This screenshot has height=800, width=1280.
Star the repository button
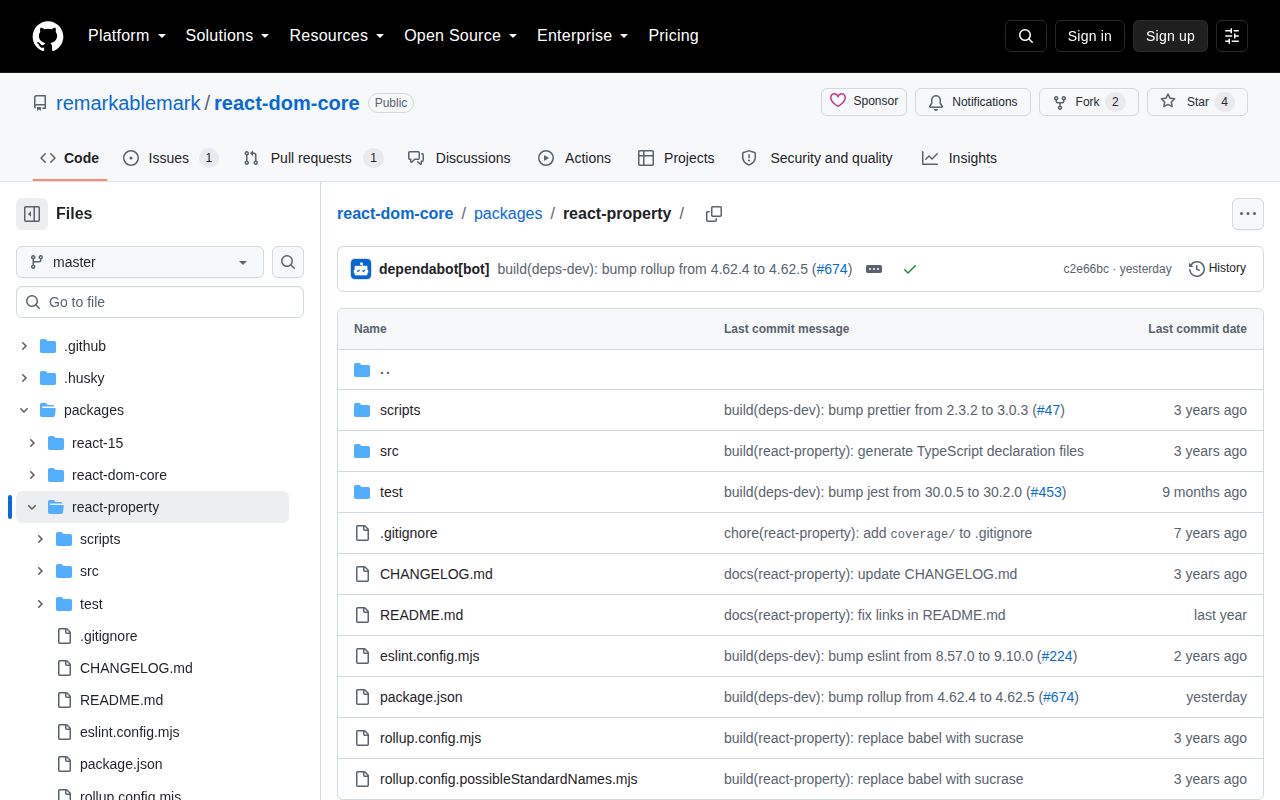[1197, 102]
